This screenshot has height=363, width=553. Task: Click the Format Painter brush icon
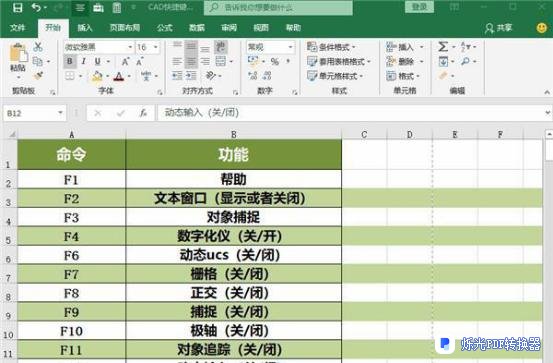click(x=38, y=75)
